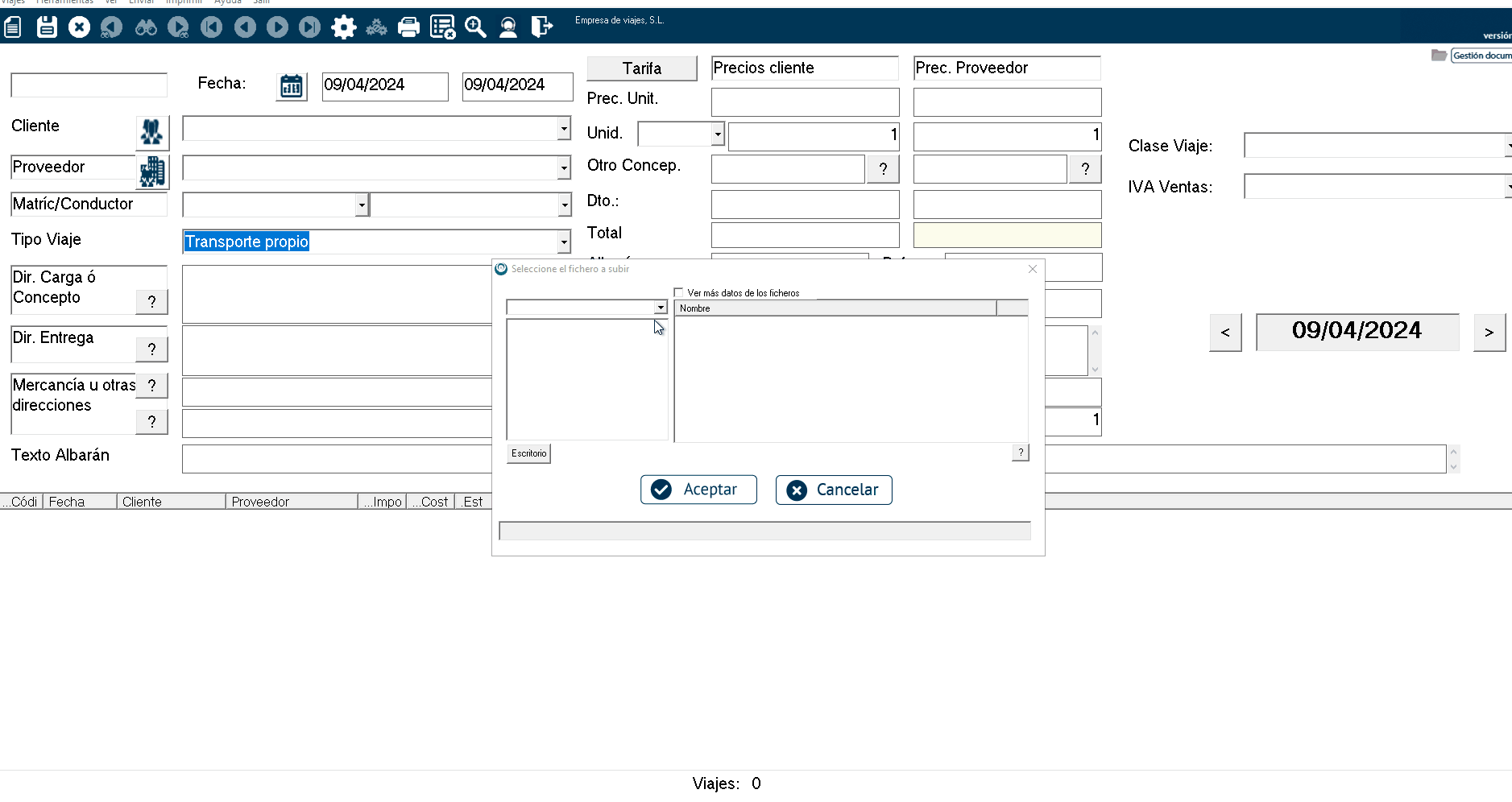Click the Fecha column header

tap(79, 502)
